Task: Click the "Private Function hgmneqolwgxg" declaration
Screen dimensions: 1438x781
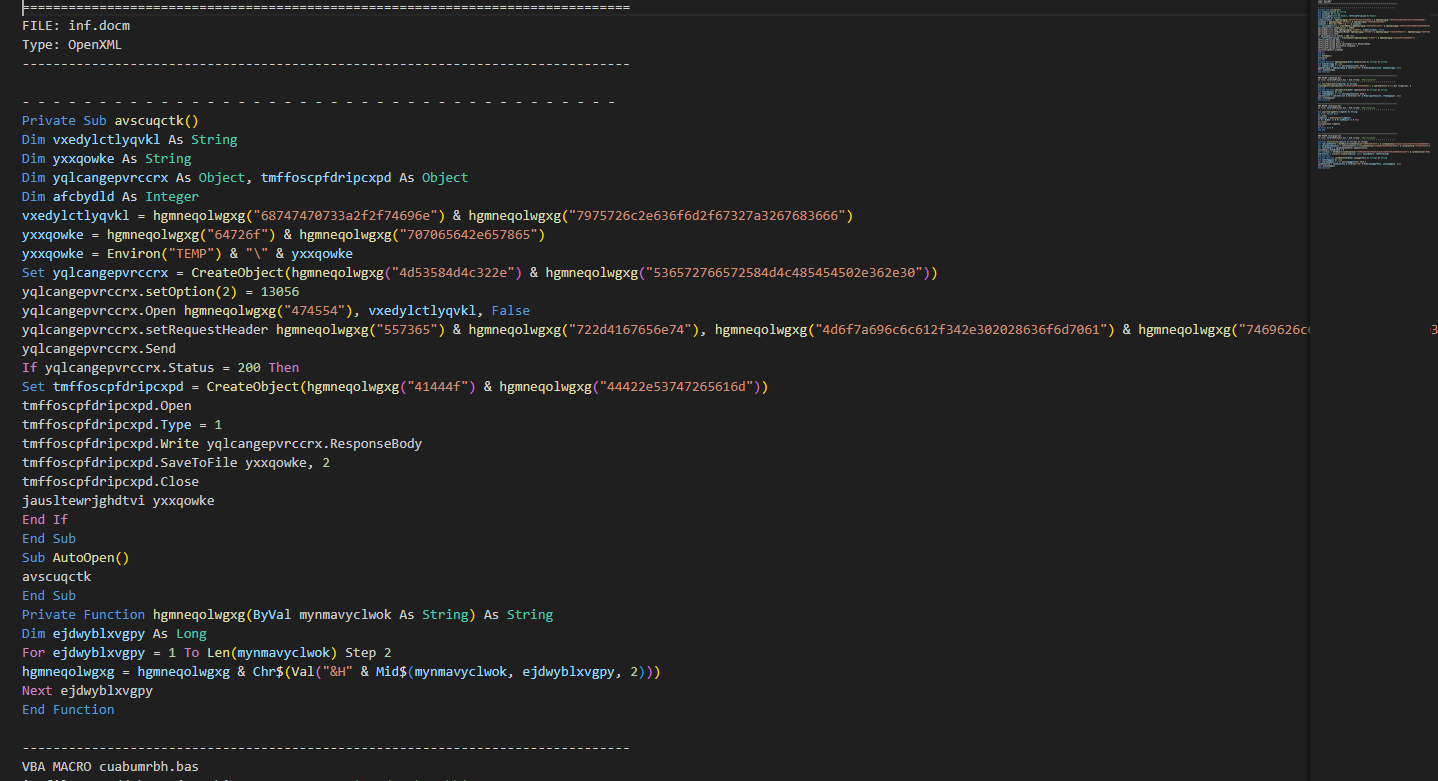Action: pos(287,614)
